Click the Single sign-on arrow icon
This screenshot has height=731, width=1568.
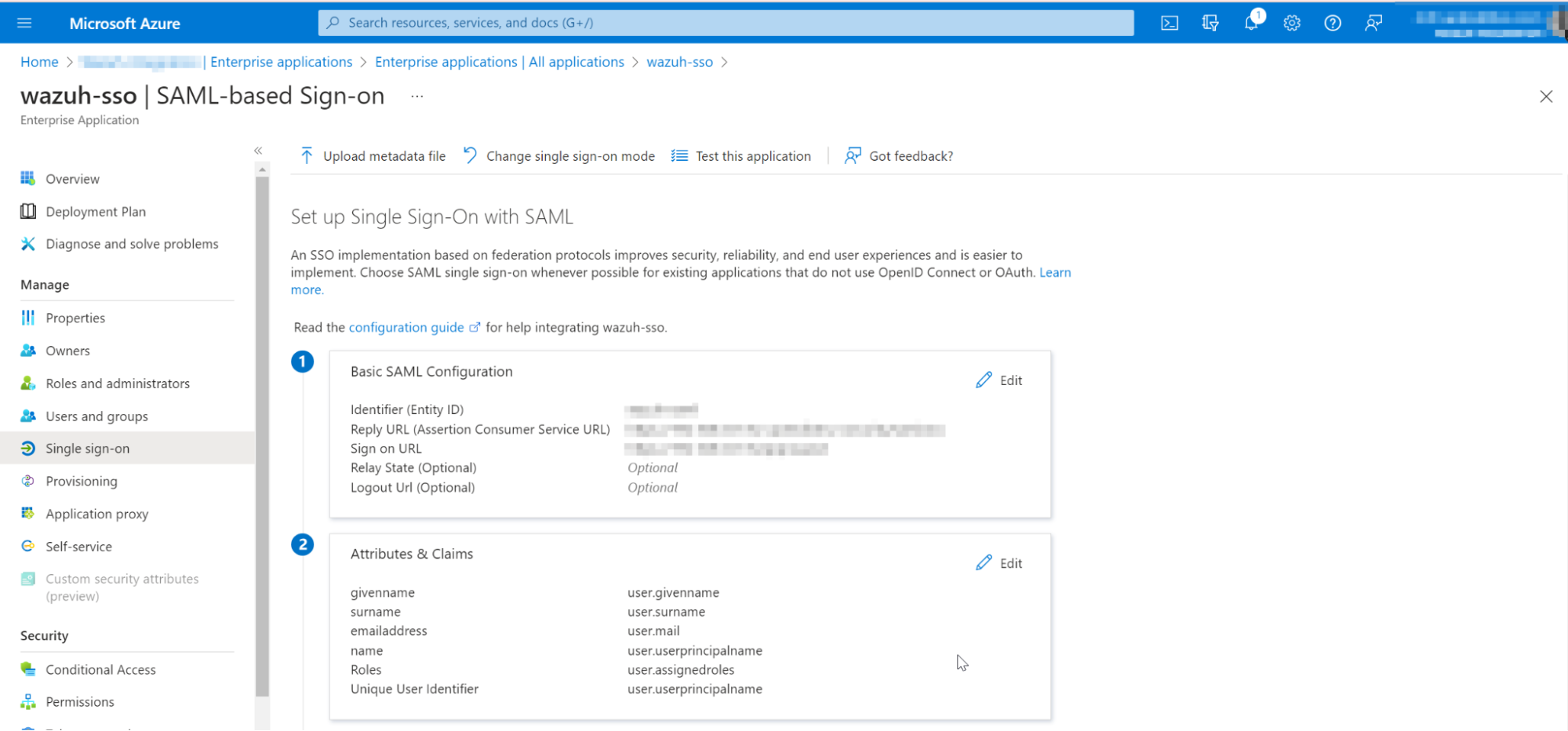28,449
